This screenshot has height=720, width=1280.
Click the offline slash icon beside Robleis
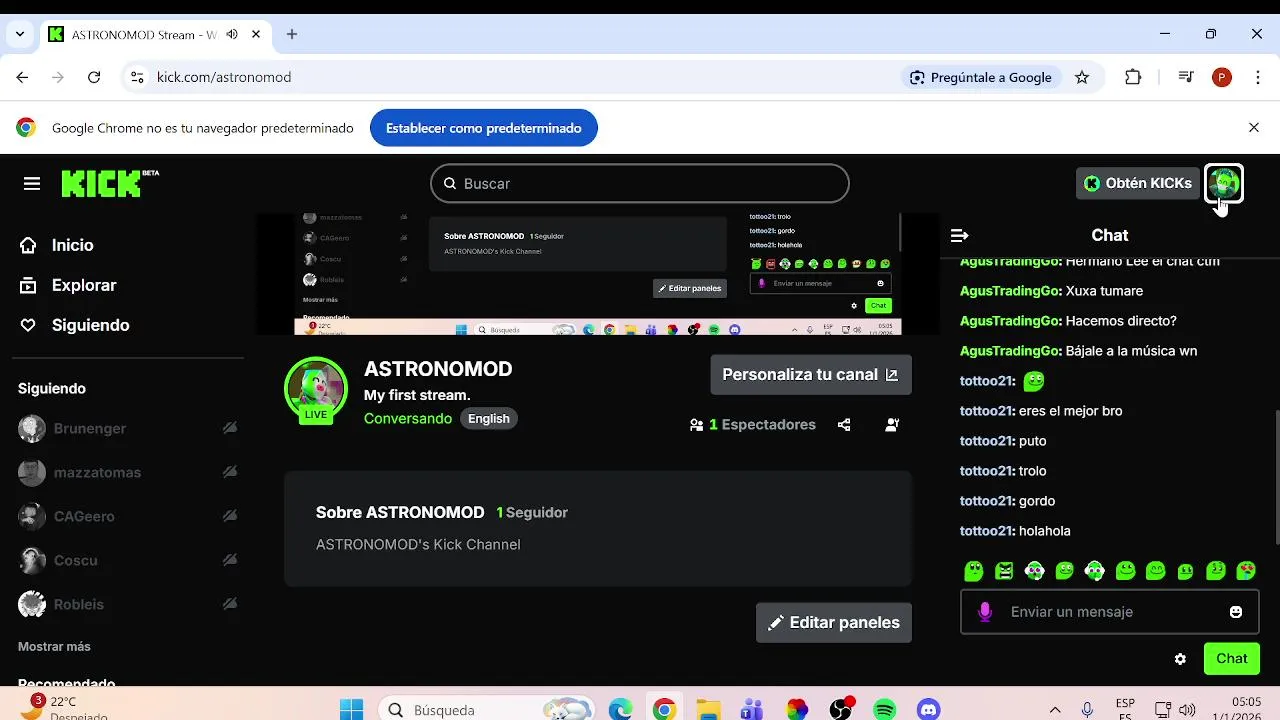point(230,604)
